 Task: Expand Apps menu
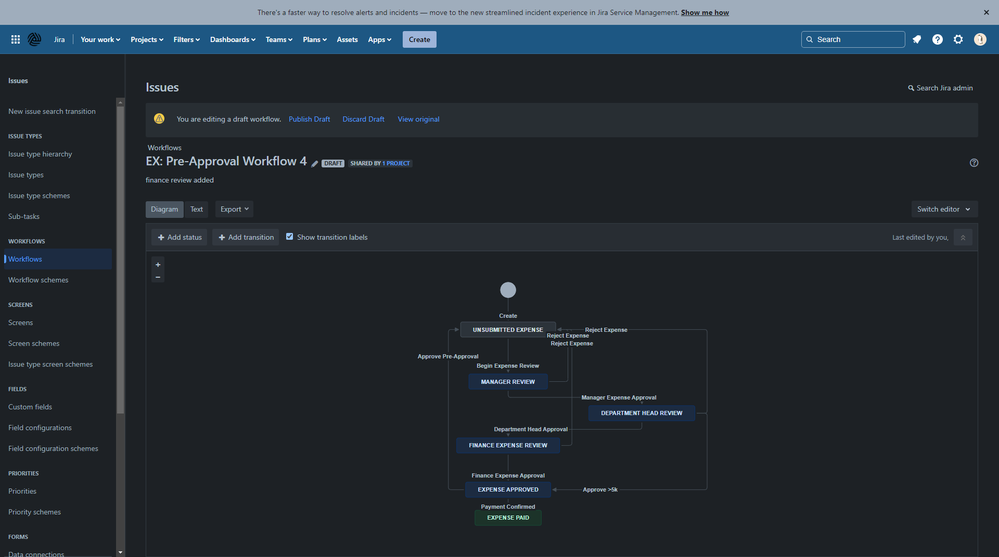pyautogui.click(x=380, y=40)
